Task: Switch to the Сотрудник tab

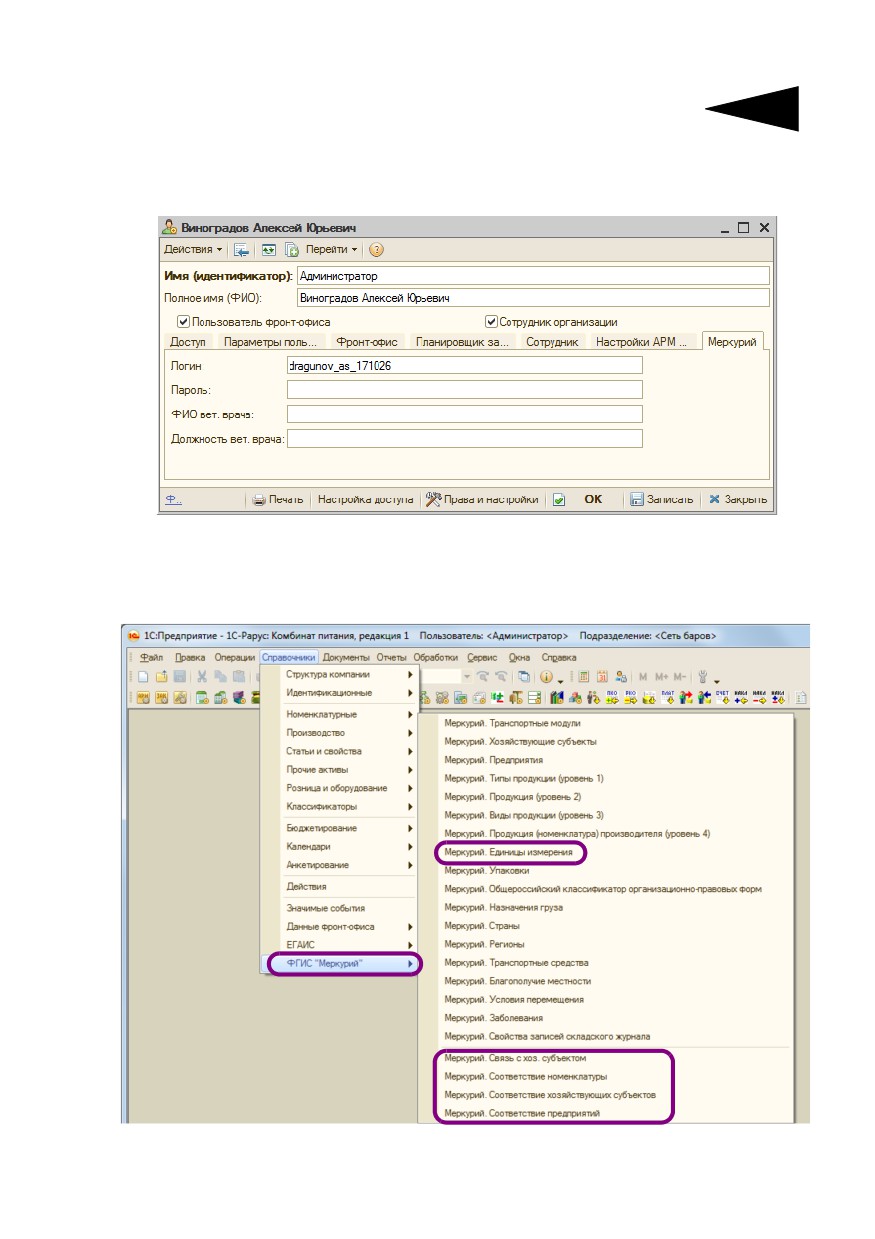Action: (x=553, y=342)
